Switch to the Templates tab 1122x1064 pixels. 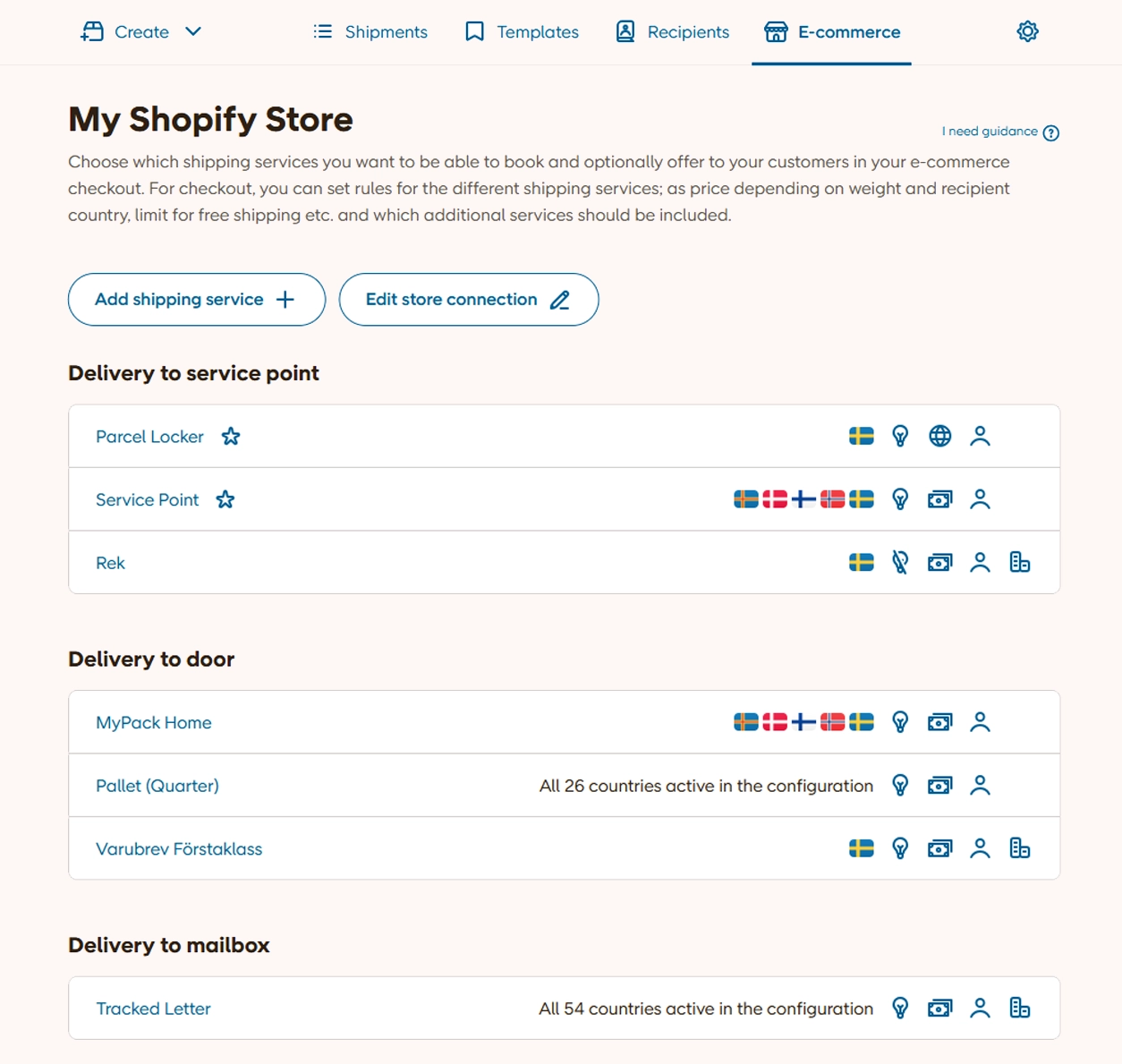pyautogui.click(x=522, y=32)
